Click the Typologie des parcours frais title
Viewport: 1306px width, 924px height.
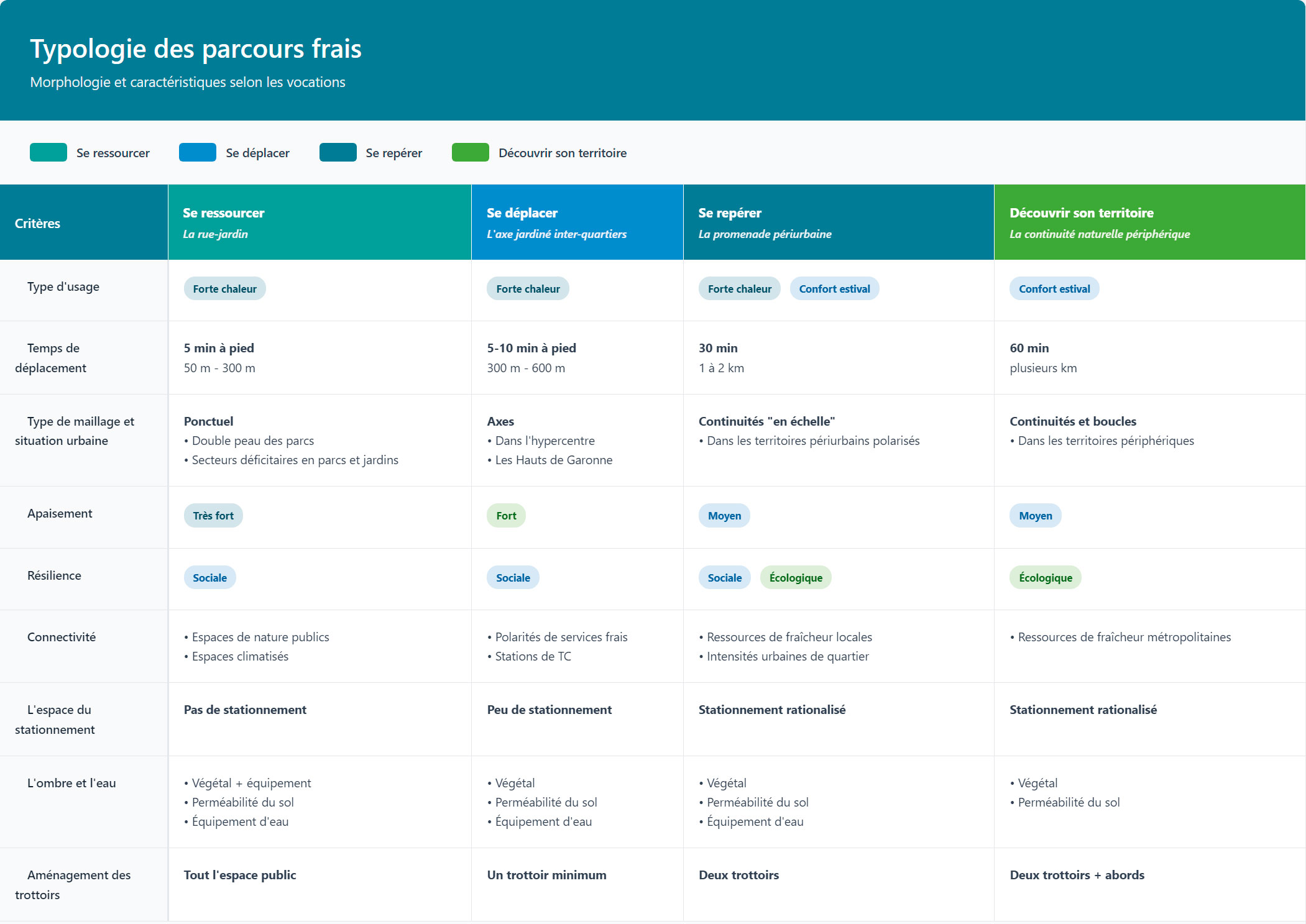pyautogui.click(x=196, y=48)
